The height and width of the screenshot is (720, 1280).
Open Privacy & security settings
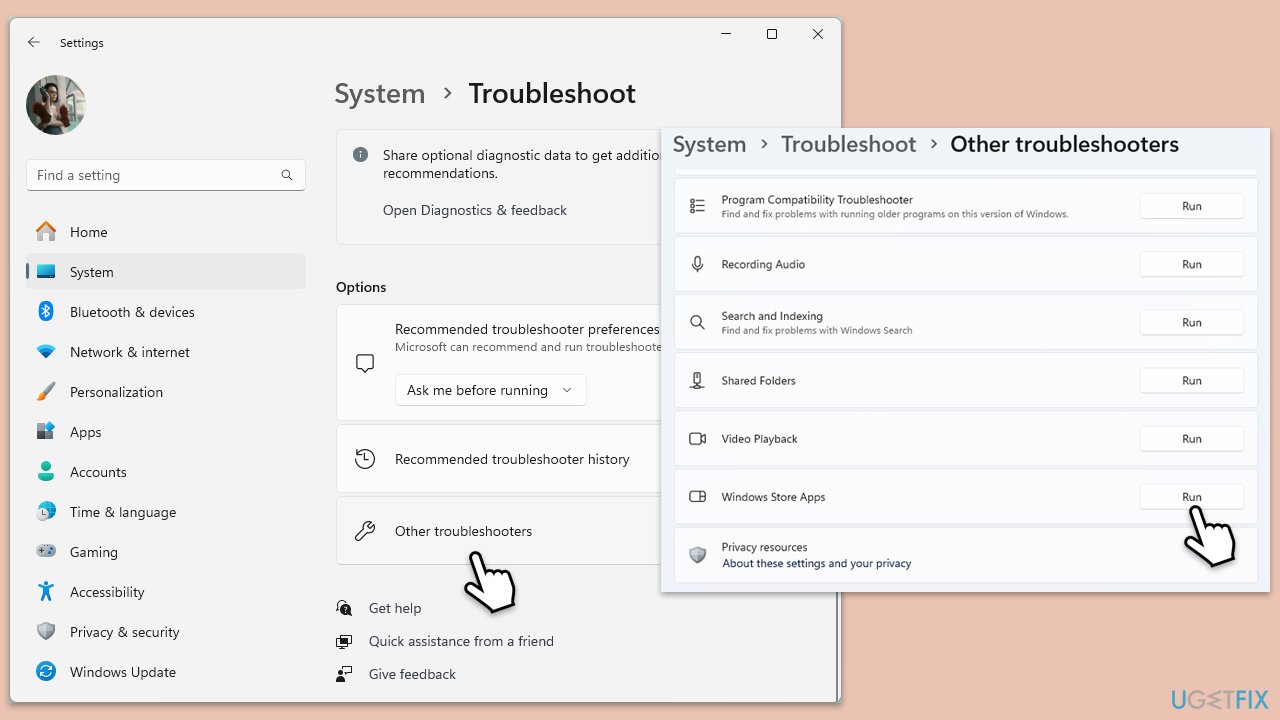pos(124,632)
